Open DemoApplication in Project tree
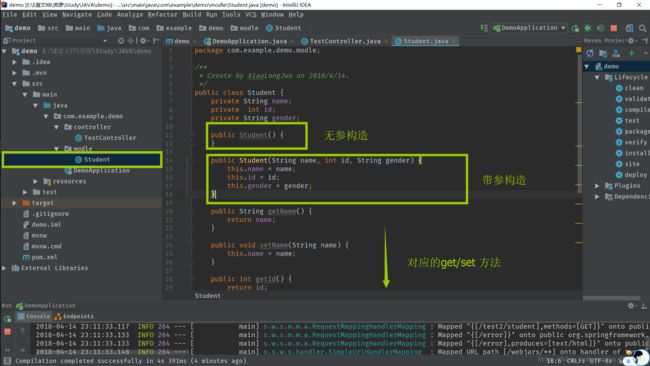The height and width of the screenshot is (366, 650). coord(97,170)
